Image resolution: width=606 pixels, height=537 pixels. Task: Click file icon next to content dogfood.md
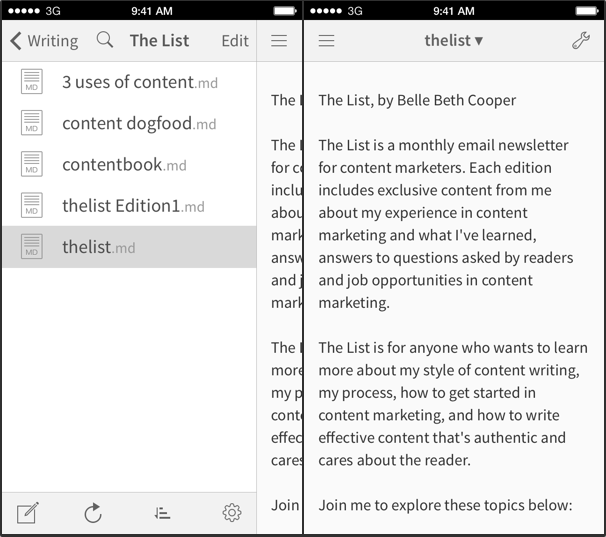click(32, 123)
